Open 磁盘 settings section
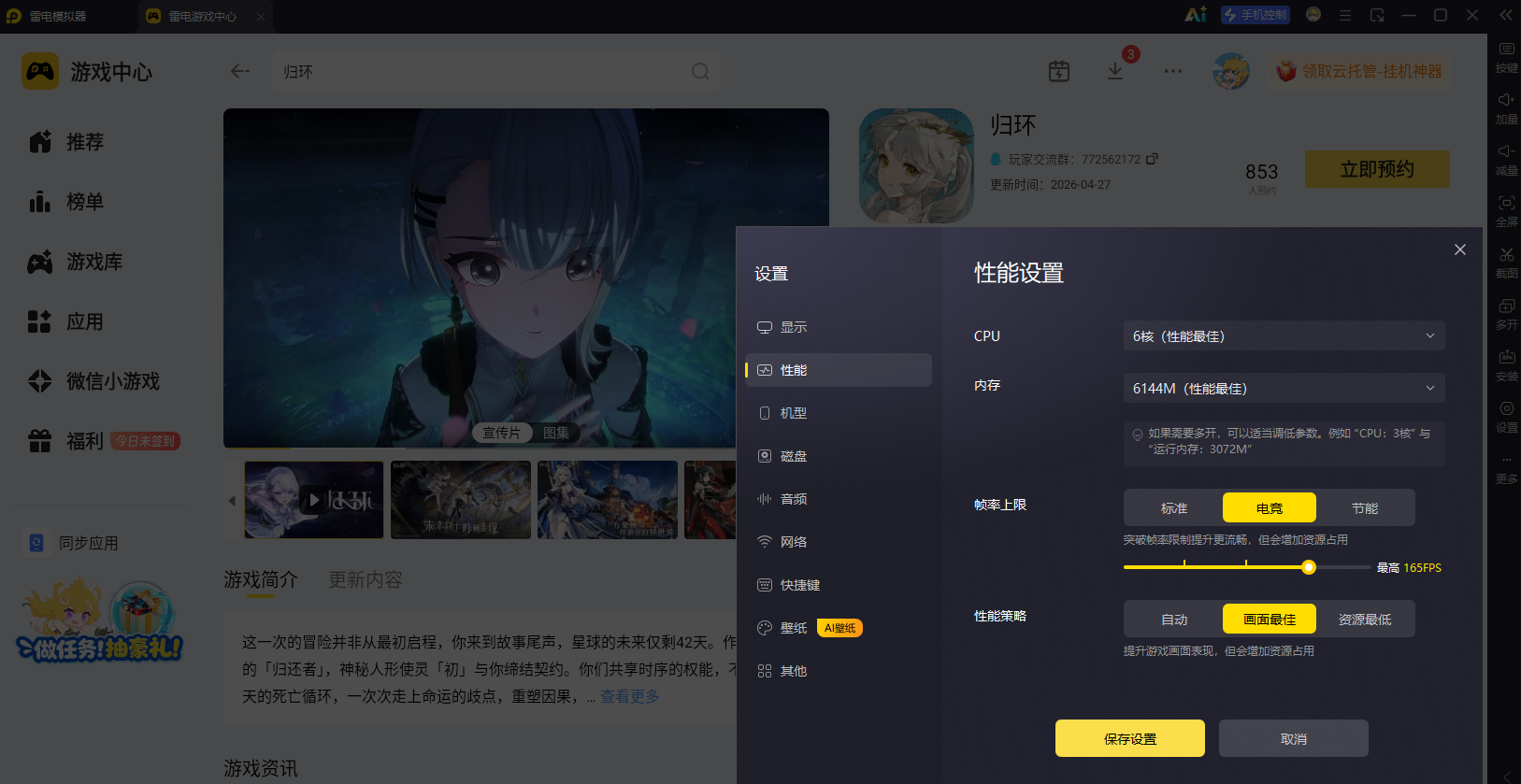Screen dimensions: 1521x784 (x=839, y=456)
